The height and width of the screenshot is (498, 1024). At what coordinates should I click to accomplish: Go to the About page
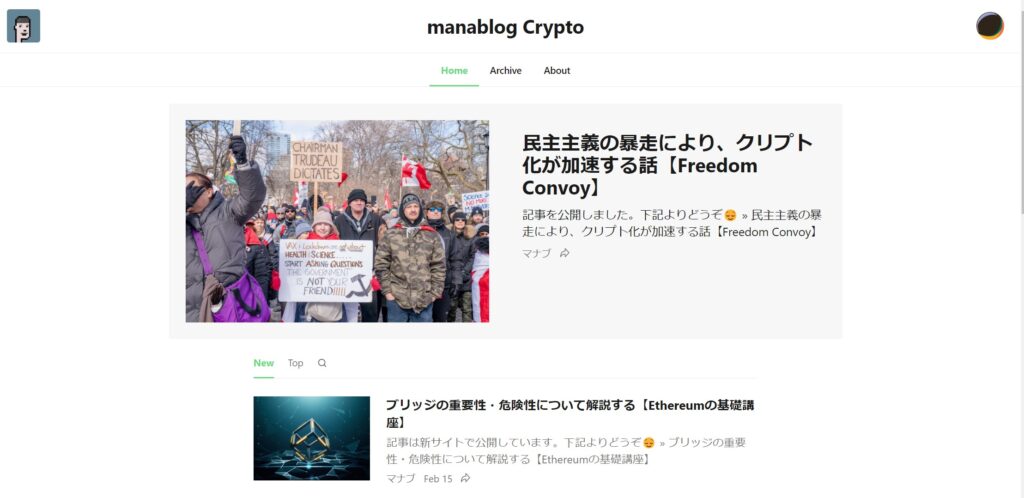557,70
